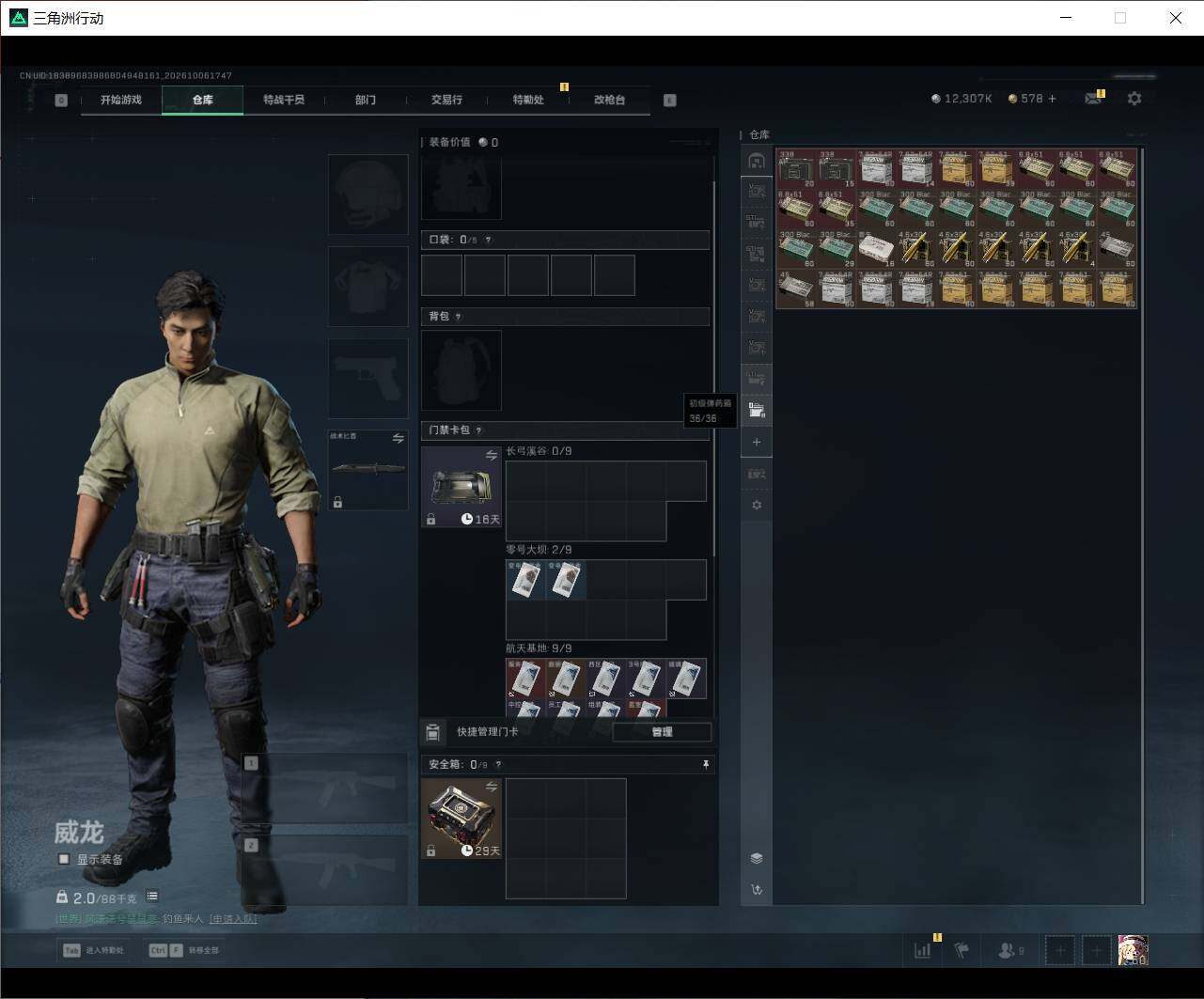The image size is (1204, 999).
Task: Open stash sidebar gear settings
Action: (x=757, y=505)
